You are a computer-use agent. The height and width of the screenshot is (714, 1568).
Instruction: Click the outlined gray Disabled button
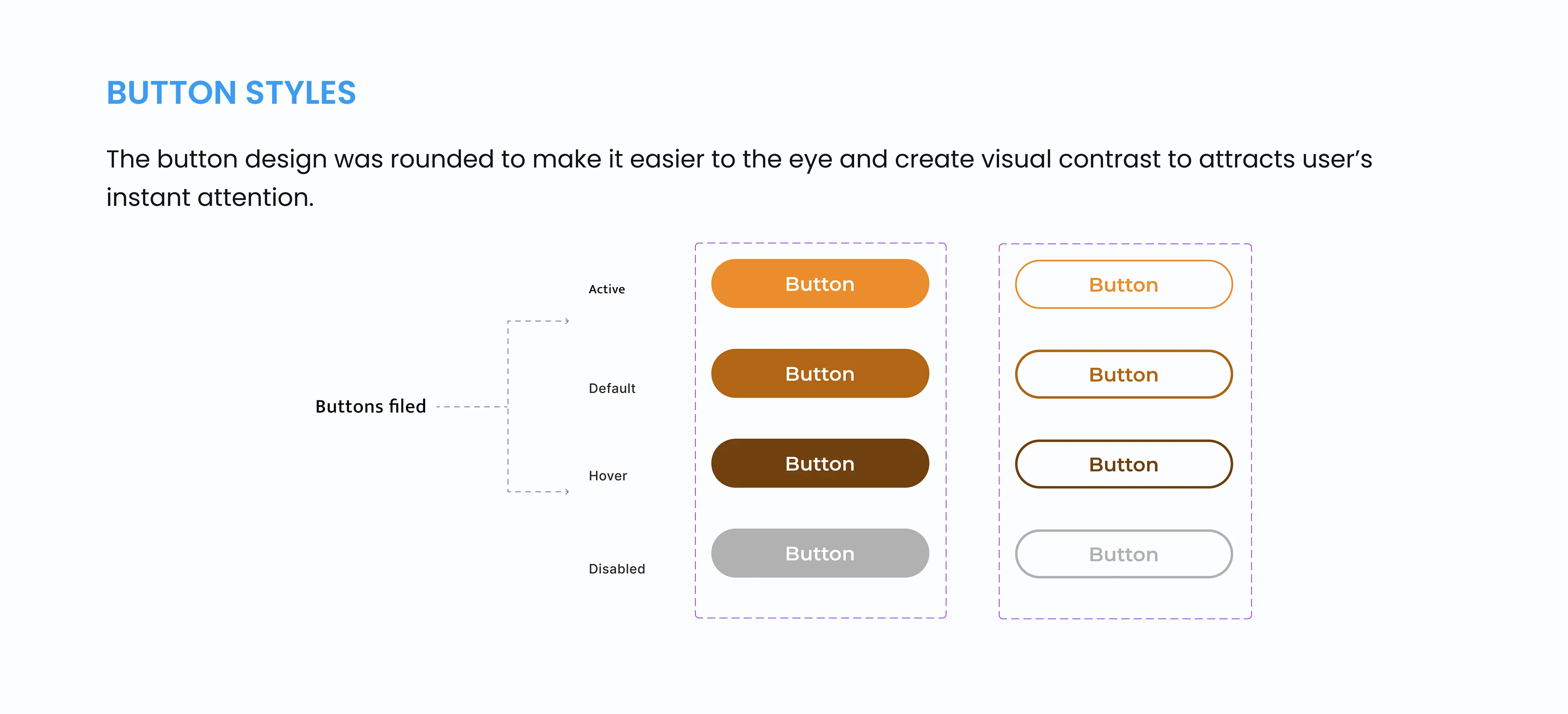click(x=1123, y=554)
